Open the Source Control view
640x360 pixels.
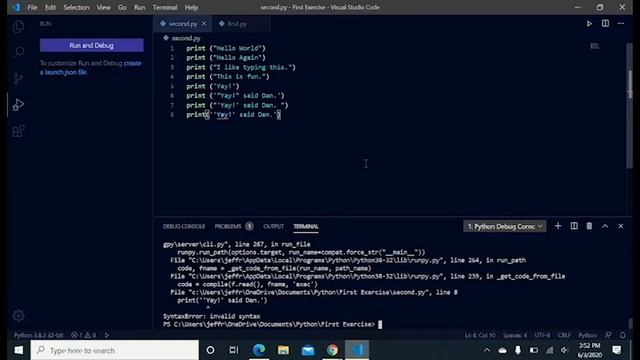[18, 78]
